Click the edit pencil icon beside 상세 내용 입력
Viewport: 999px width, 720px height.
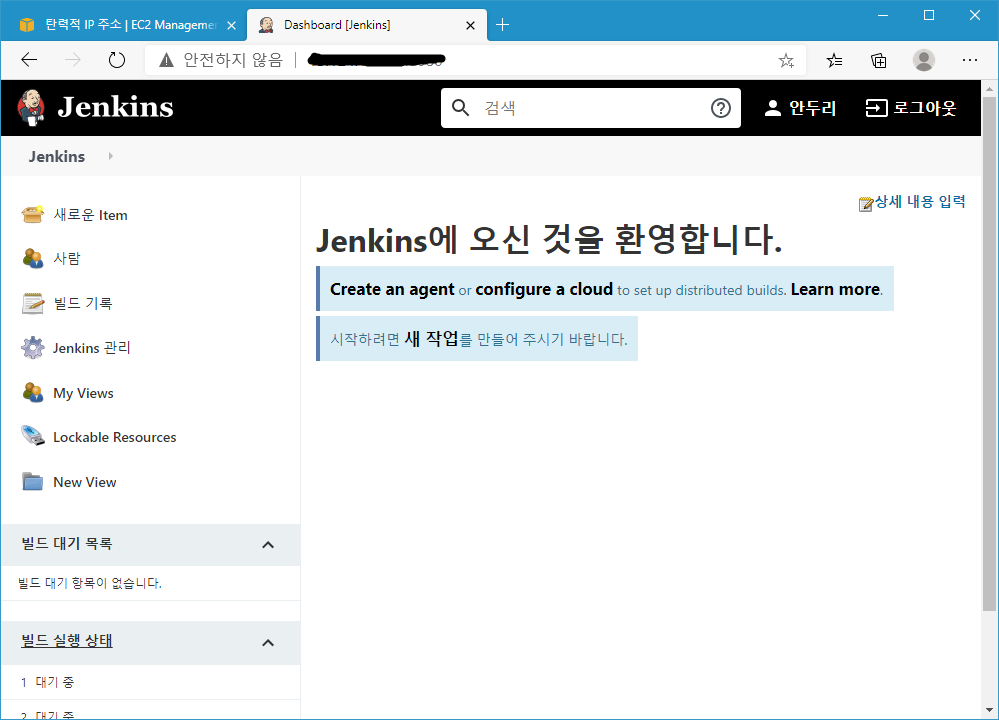(x=866, y=204)
